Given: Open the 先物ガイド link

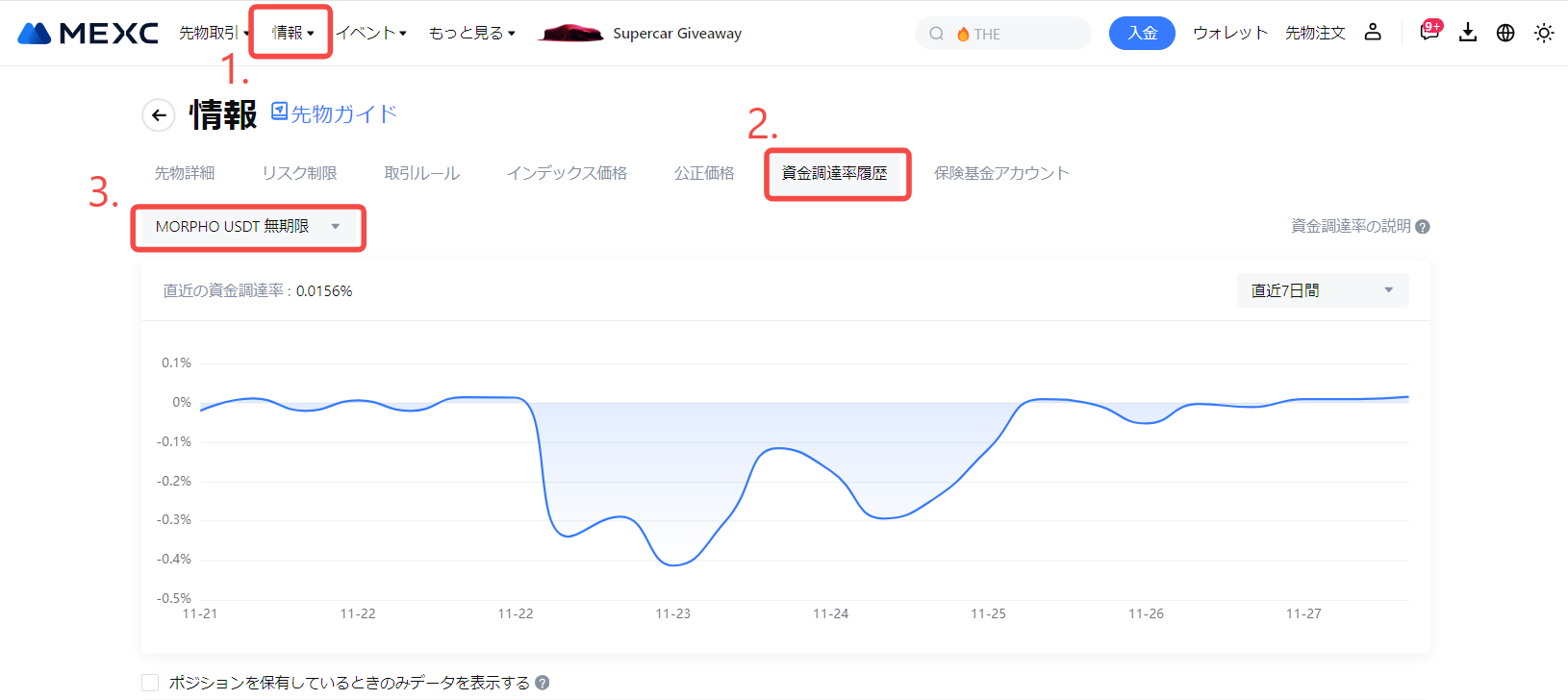Looking at the screenshot, I should coord(334,113).
